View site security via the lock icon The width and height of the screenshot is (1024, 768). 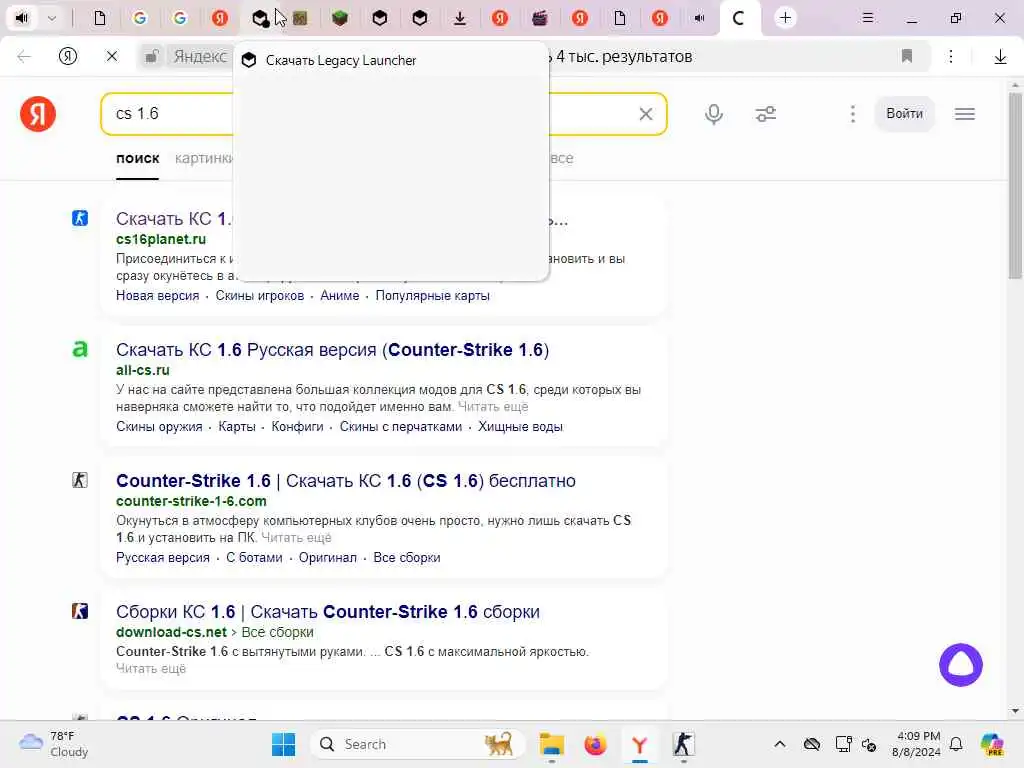pos(152,56)
